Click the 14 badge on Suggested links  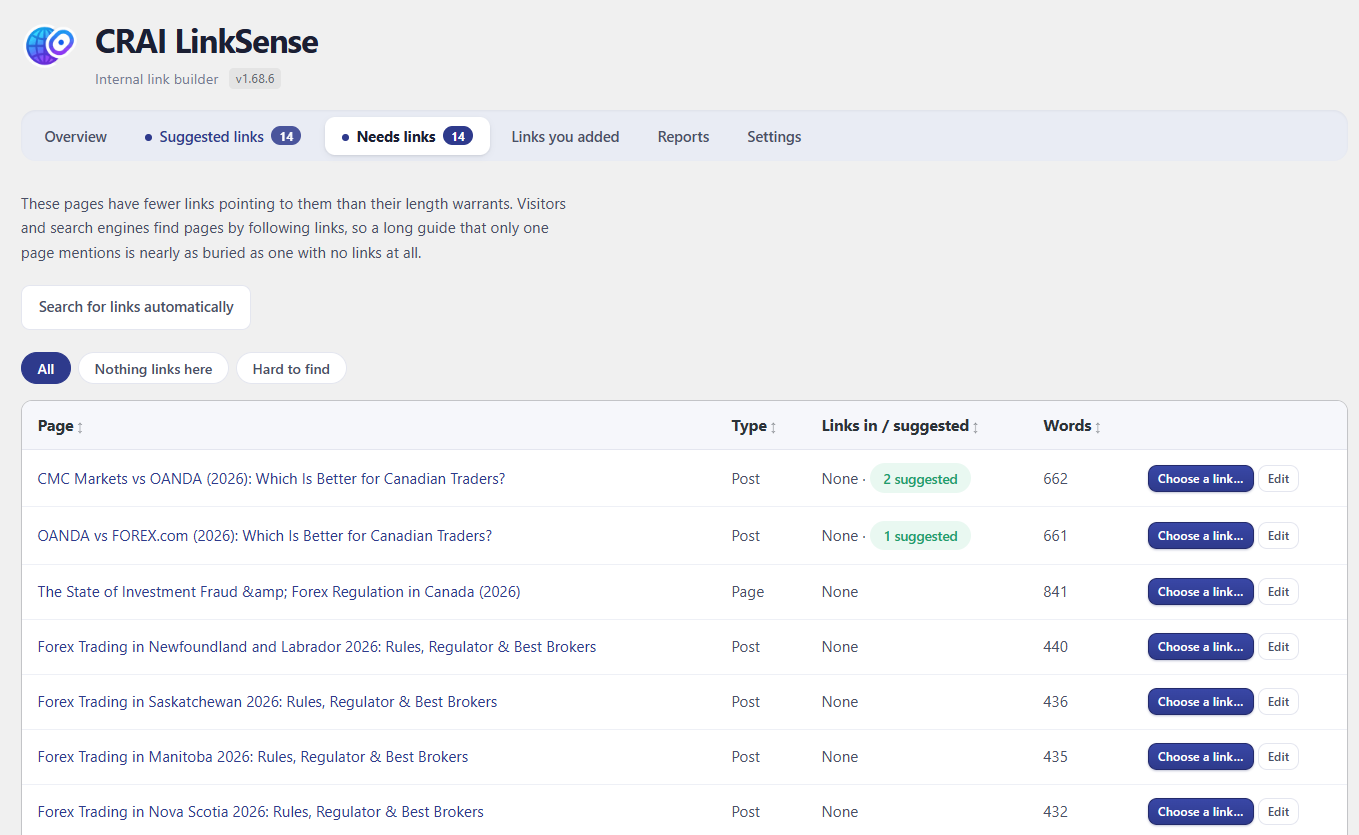[286, 137]
